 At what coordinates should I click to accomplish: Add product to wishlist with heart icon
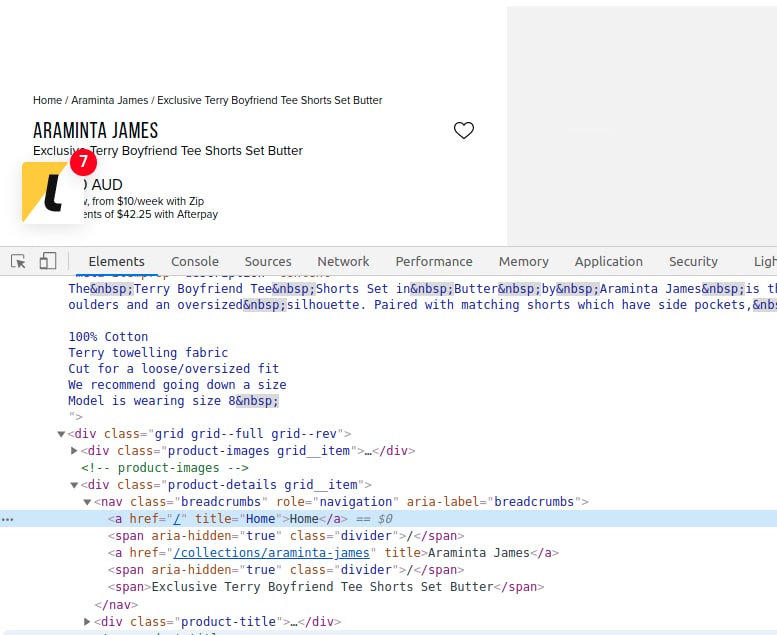coord(464,130)
